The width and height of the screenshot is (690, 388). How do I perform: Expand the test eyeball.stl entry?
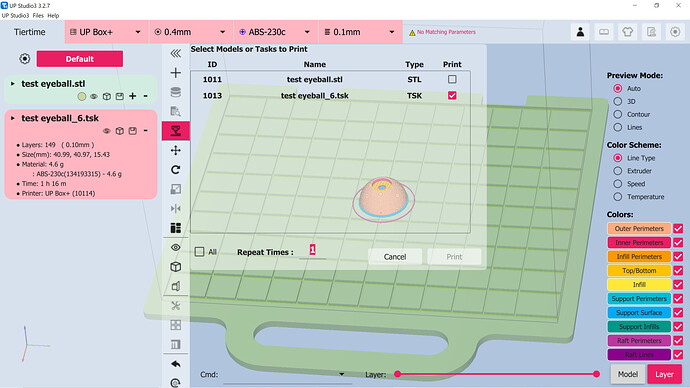[x=13, y=84]
